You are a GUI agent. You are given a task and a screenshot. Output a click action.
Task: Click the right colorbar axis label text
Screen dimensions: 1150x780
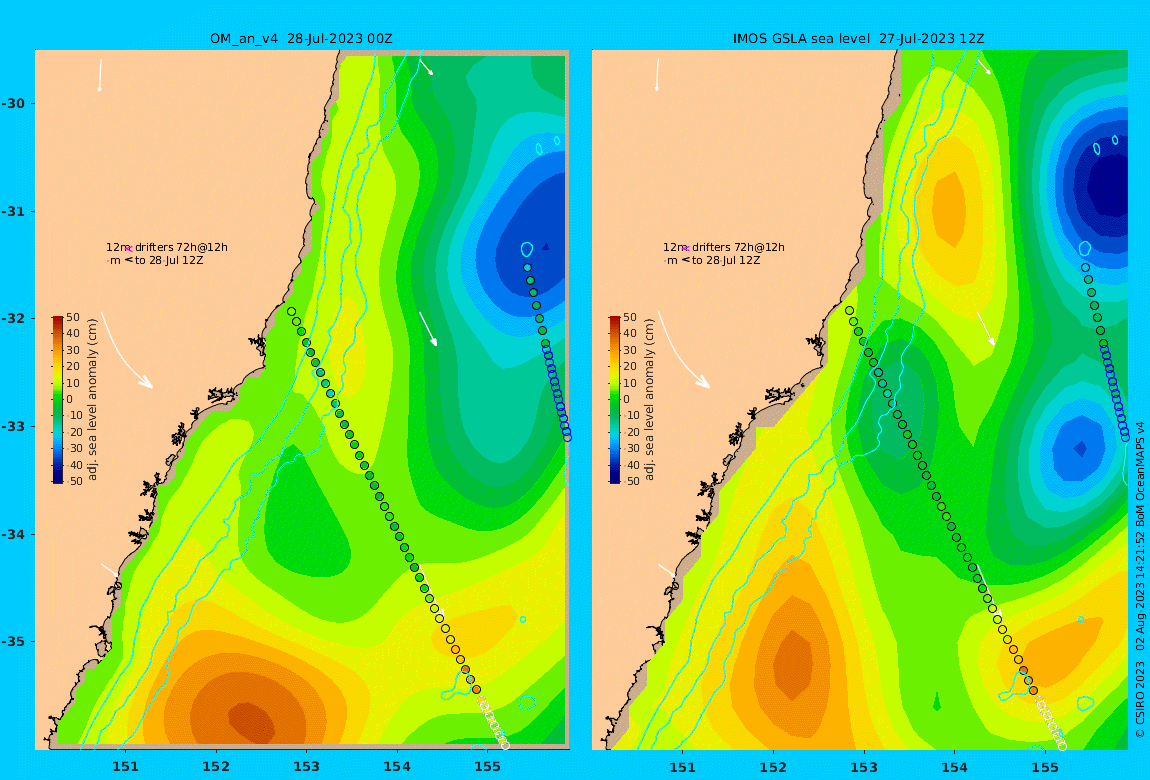tap(649, 400)
